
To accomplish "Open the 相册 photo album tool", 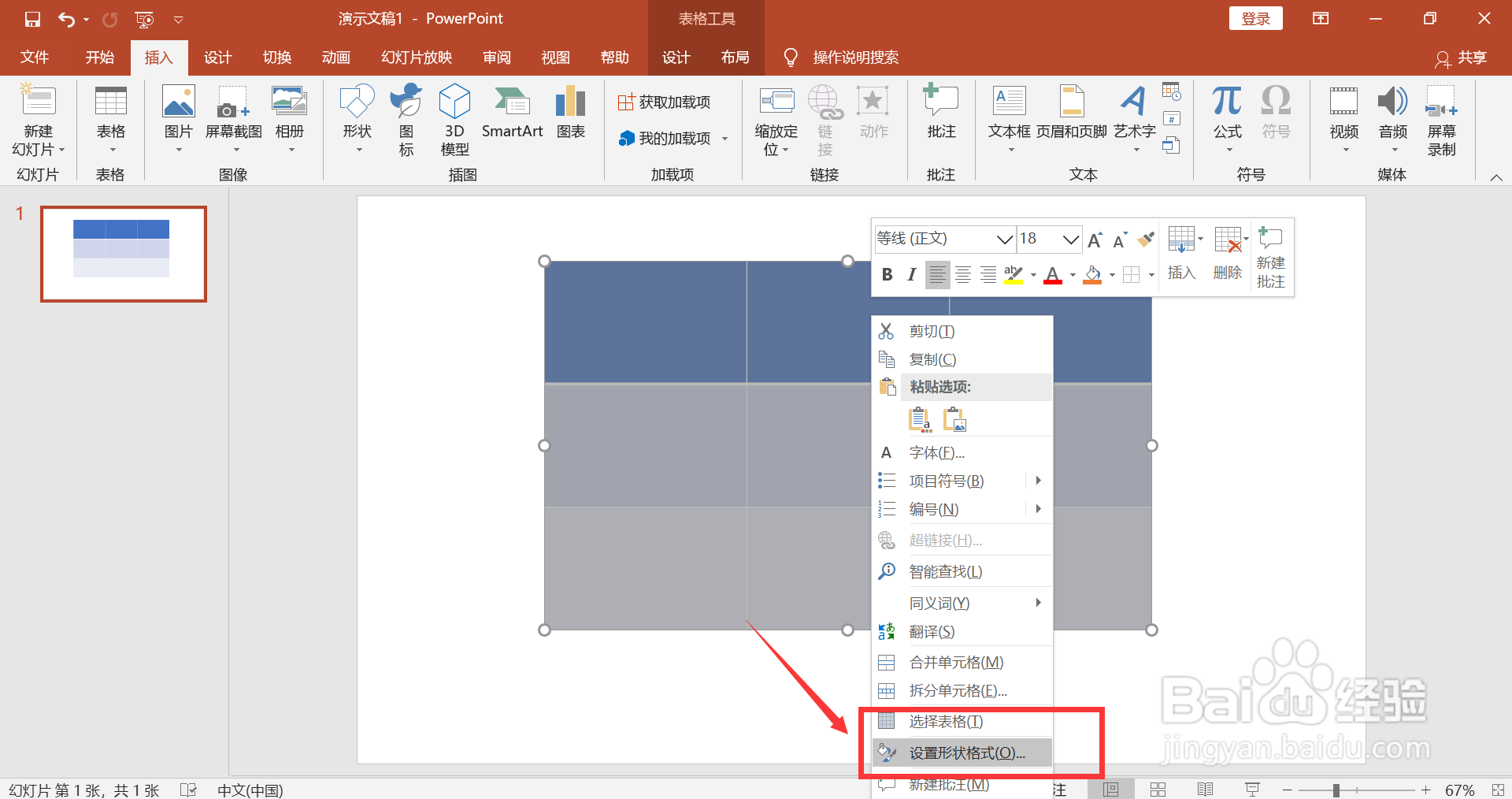I will [x=290, y=120].
